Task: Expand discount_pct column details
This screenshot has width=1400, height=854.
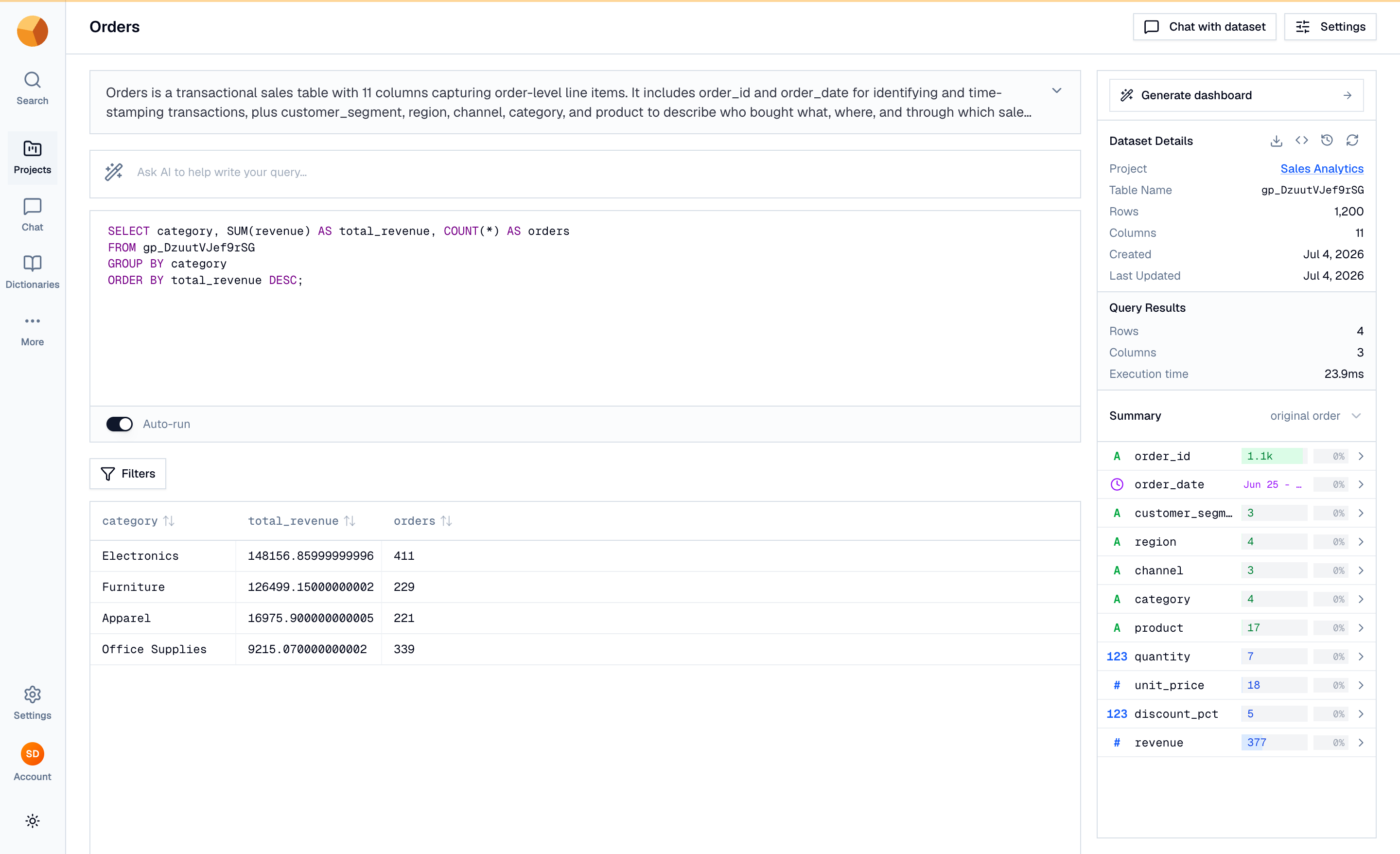Action: point(1361,713)
